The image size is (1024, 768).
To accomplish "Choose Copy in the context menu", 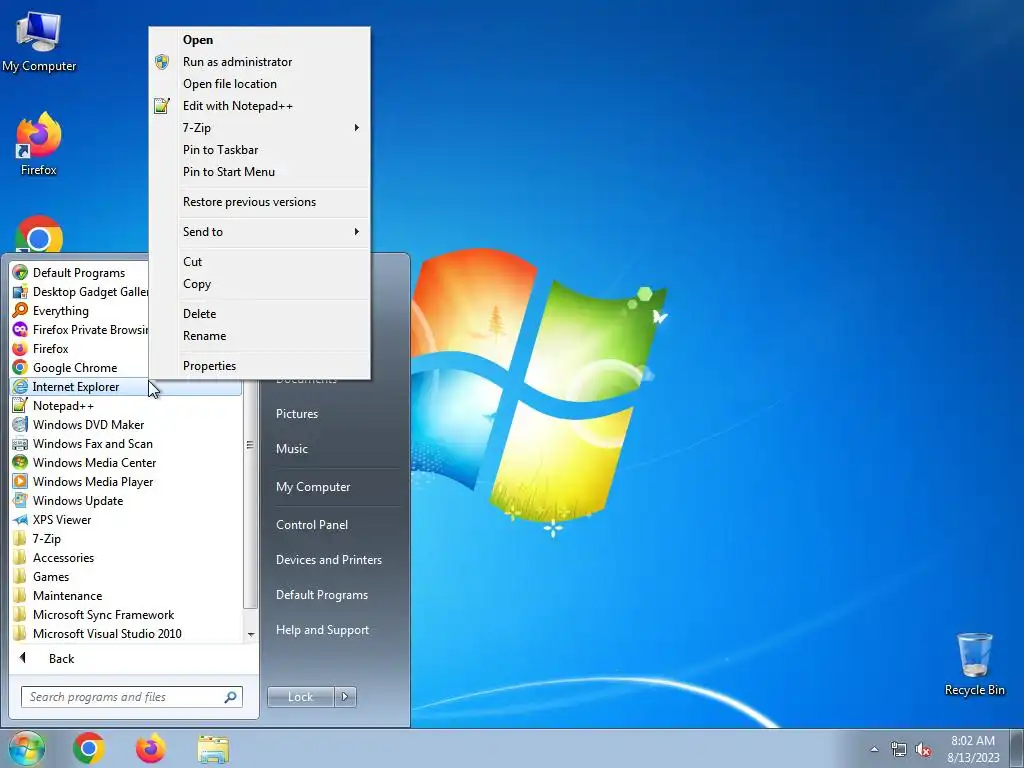I will coord(260,284).
